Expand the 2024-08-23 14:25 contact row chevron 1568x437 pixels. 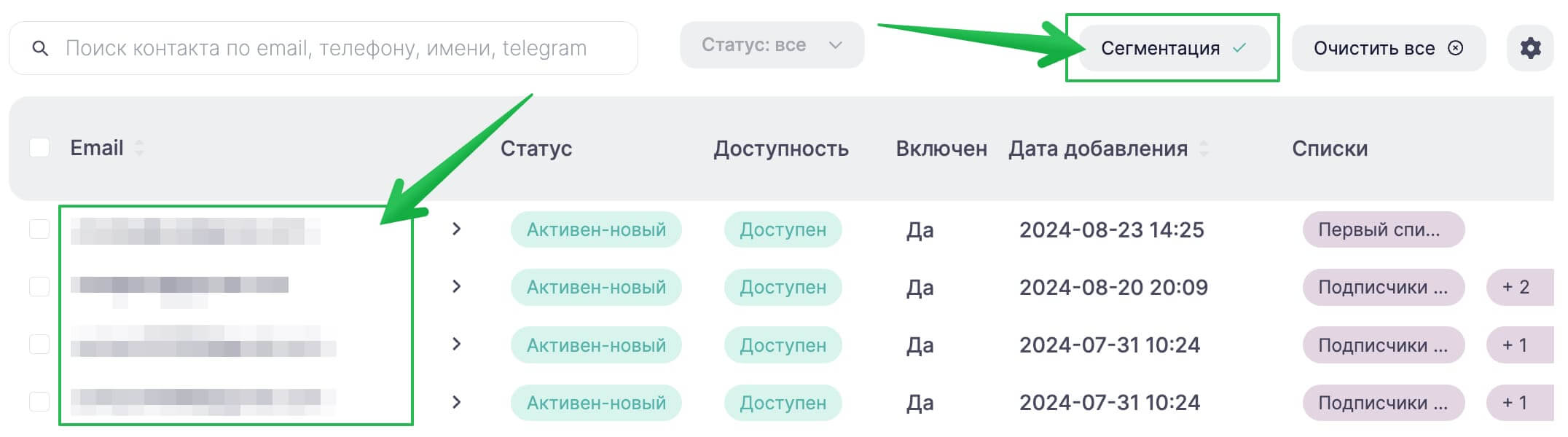[x=457, y=229]
